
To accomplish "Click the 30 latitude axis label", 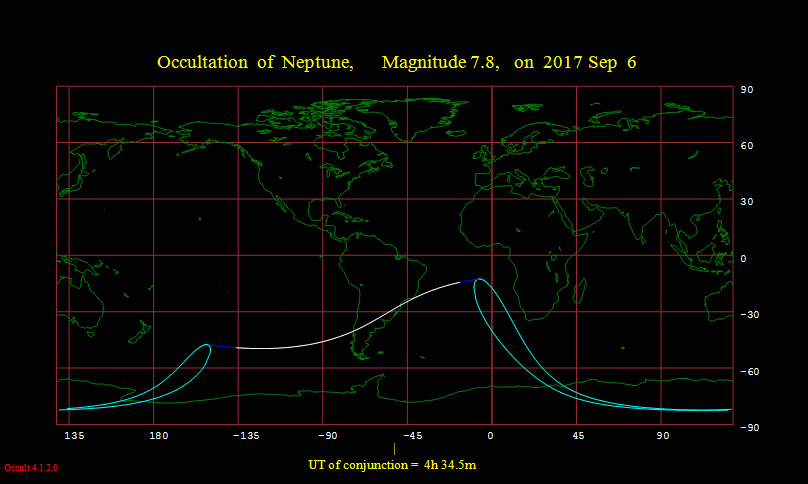I will 745,202.
